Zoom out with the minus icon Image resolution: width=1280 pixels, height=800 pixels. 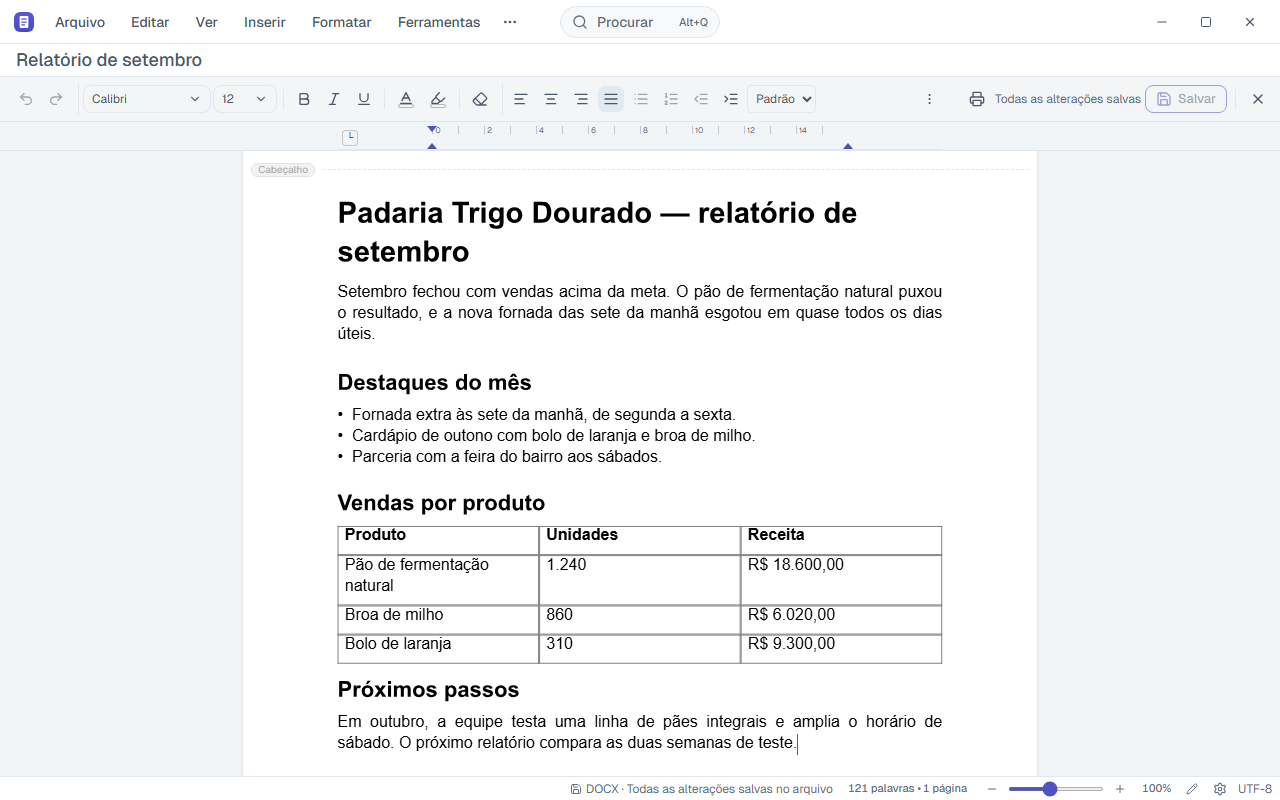[x=992, y=789]
